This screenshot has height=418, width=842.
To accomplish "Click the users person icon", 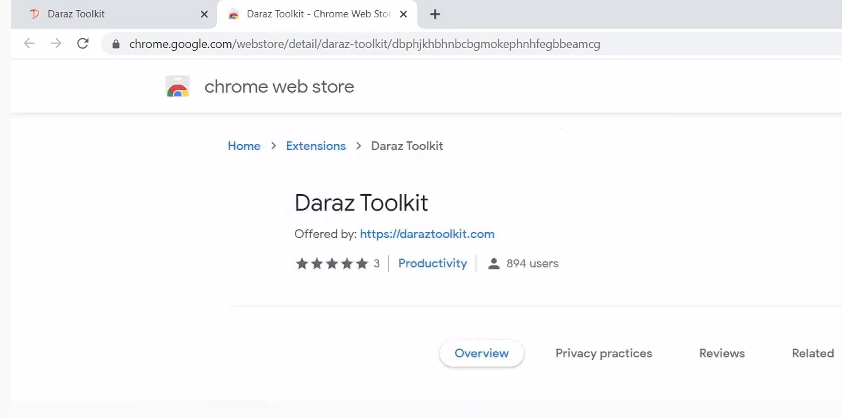I will [493, 264].
